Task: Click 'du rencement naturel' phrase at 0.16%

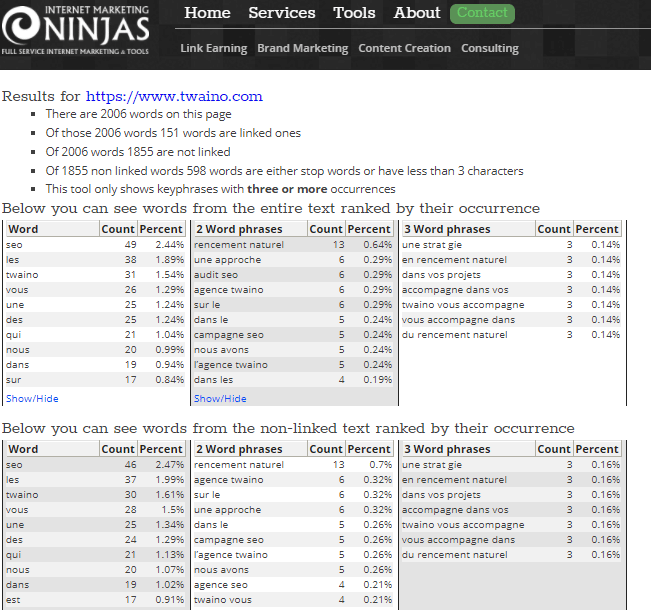Action: [x=455, y=555]
